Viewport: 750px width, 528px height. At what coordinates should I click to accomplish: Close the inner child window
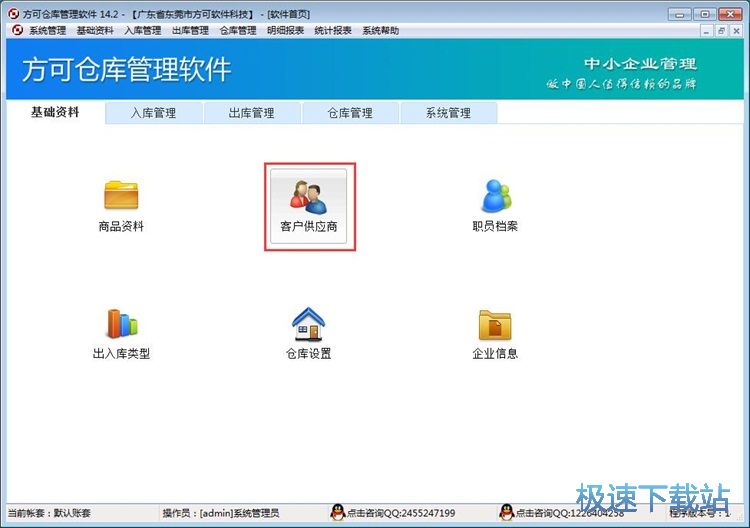click(x=736, y=31)
